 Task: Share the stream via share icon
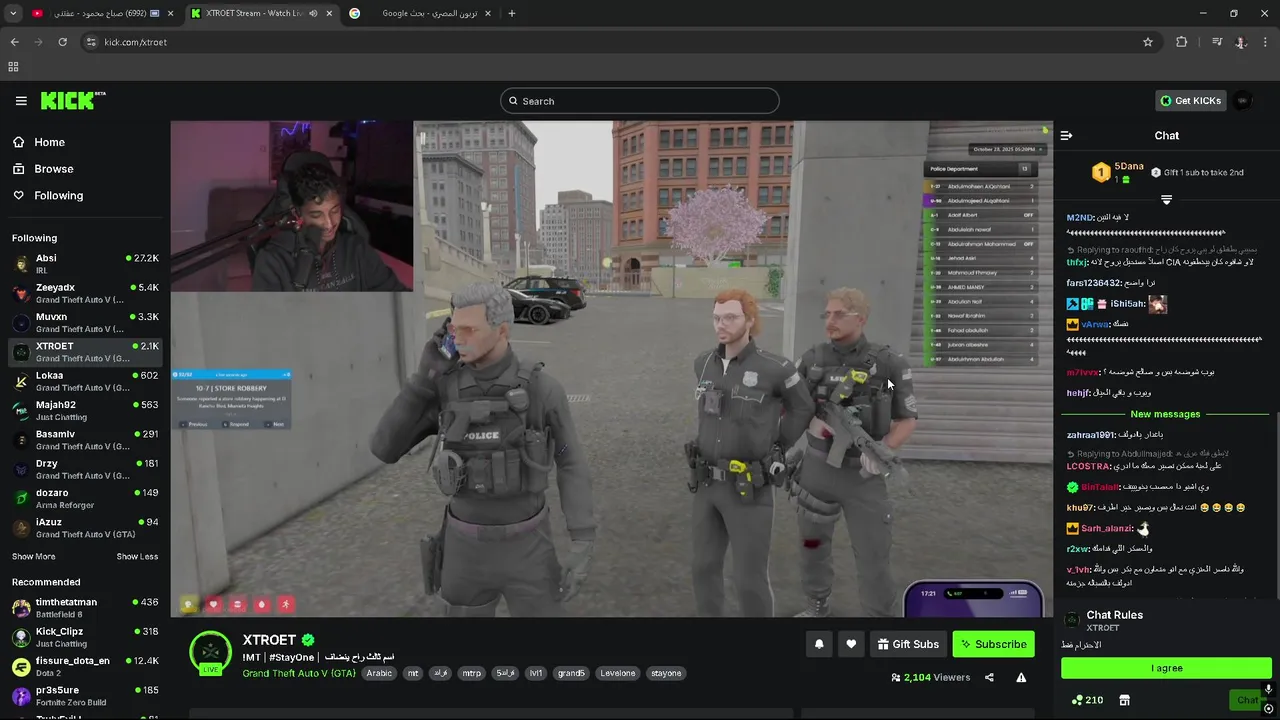[x=989, y=677]
